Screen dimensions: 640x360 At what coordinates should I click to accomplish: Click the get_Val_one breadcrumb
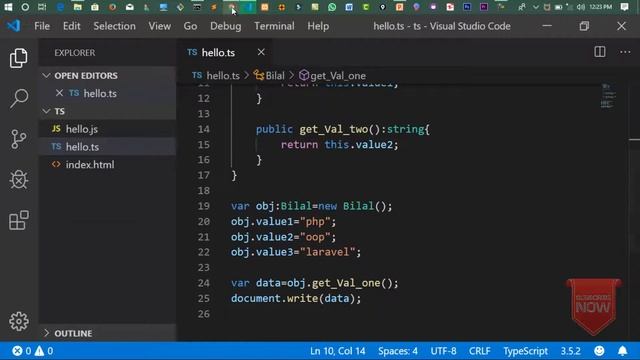[332, 76]
